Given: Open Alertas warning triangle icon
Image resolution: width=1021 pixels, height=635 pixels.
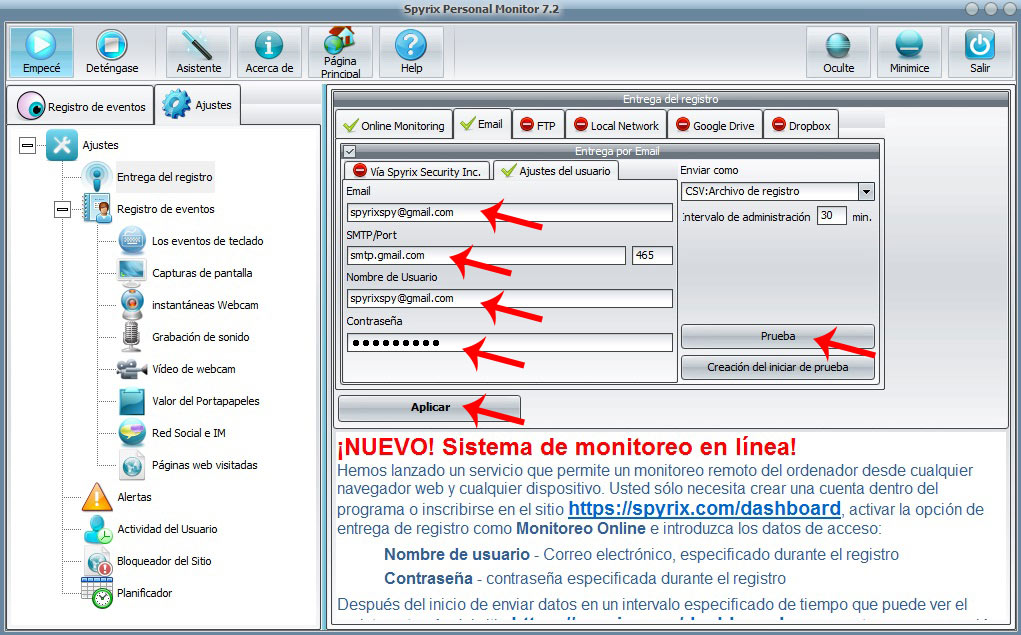Looking at the screenshot, I should coord(97,497).
